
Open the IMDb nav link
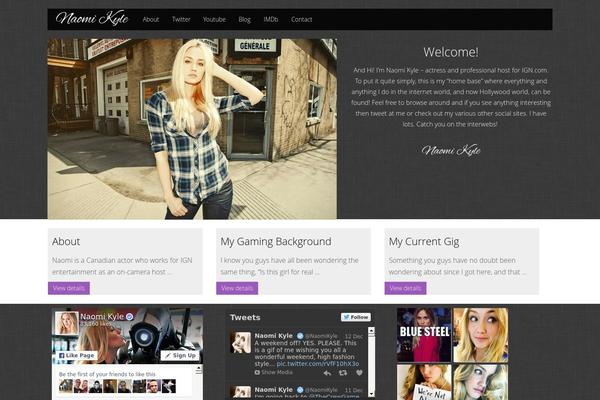pyautogui.click(x=271, y=19)
